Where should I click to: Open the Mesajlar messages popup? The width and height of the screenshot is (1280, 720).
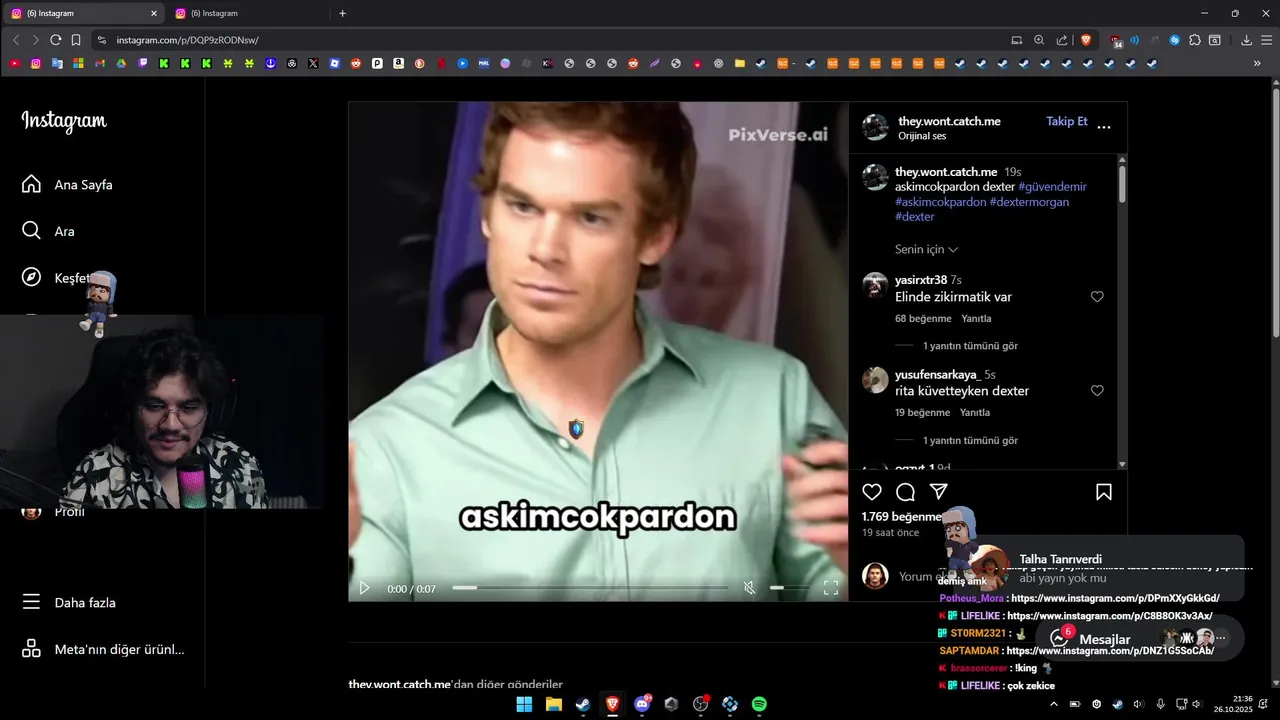1139,638
